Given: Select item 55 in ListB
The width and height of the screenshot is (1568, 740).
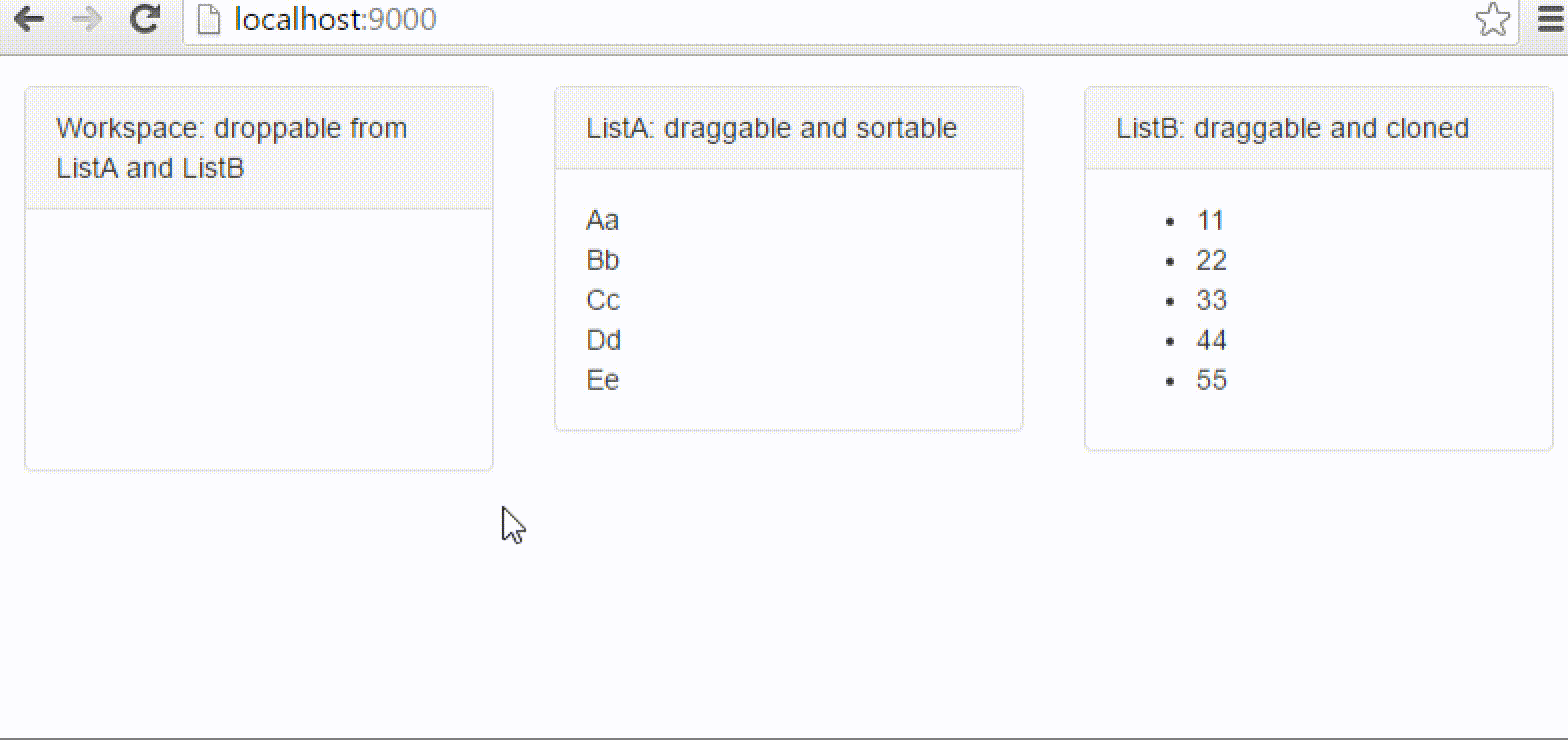Looking at the screenshot, I should (x=1211, y=380).
